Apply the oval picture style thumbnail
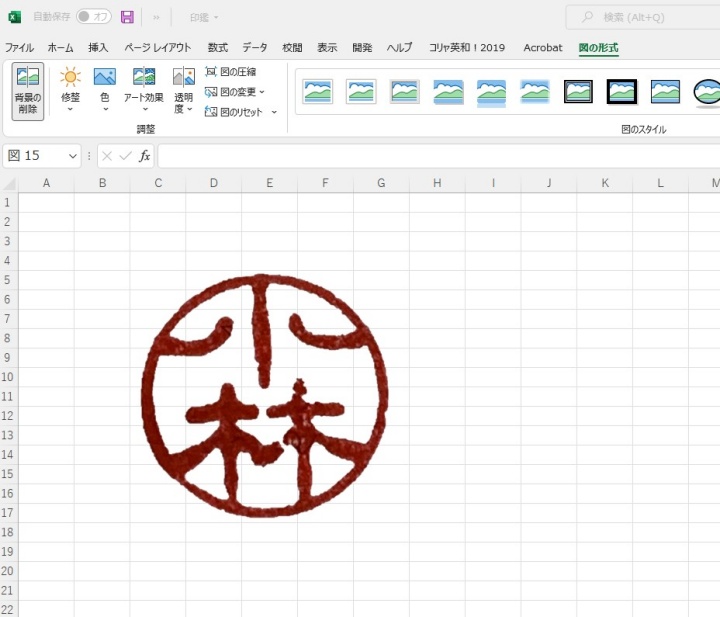Screen dimensions: 720x617 point(707,92)
